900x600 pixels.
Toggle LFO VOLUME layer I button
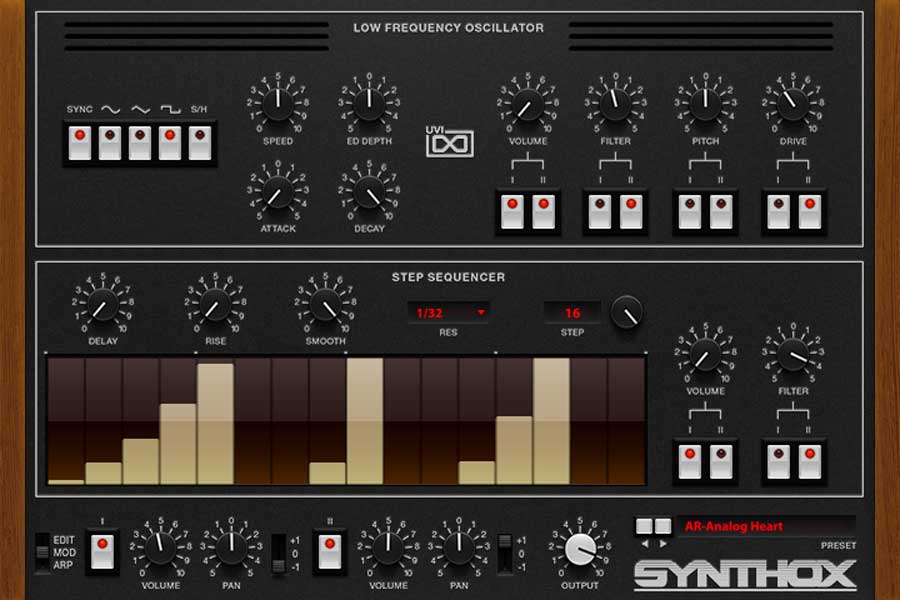[513, 212]
